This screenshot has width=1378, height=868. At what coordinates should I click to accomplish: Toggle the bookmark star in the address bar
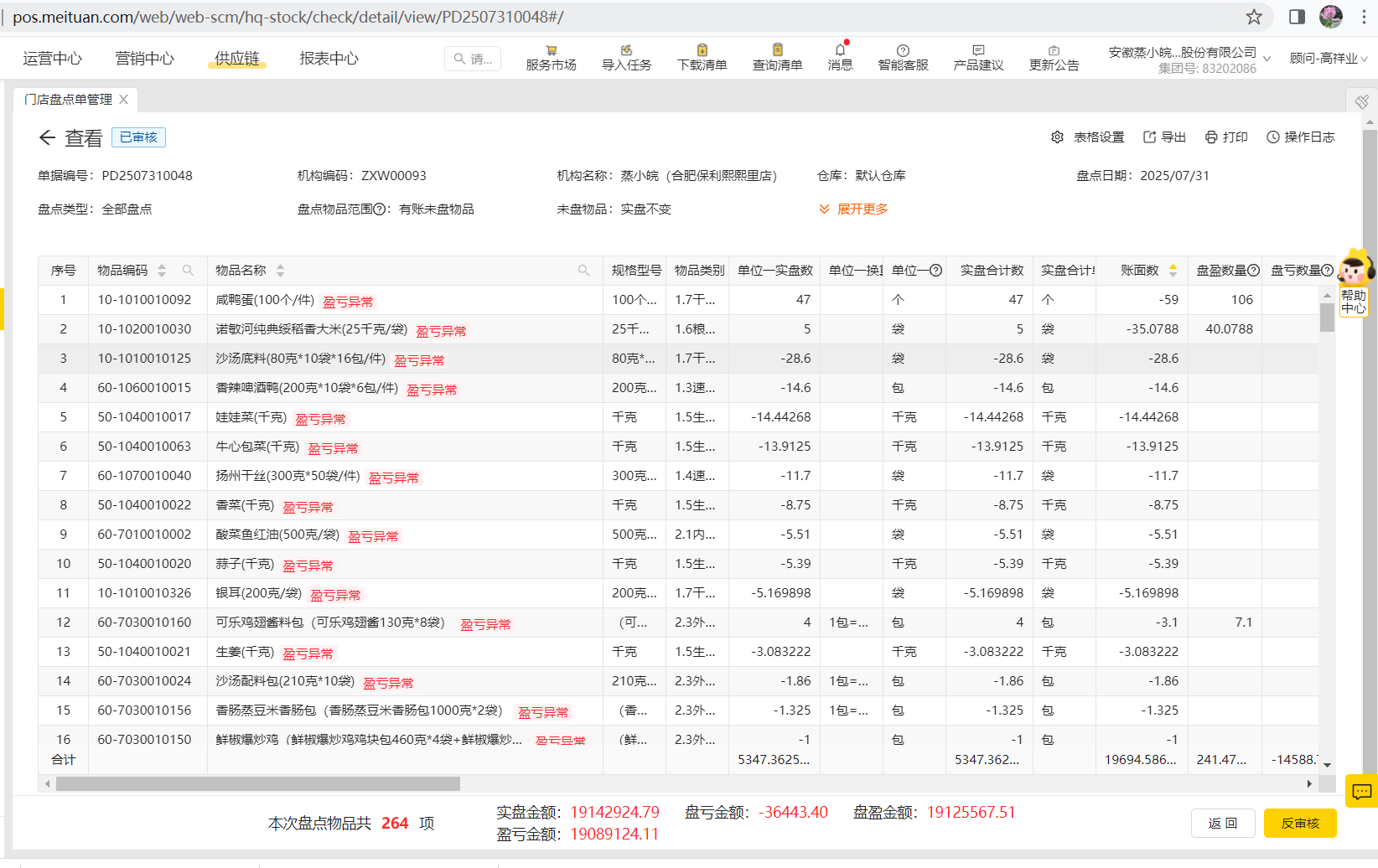pyautogui.click(x=1253, y=16)
